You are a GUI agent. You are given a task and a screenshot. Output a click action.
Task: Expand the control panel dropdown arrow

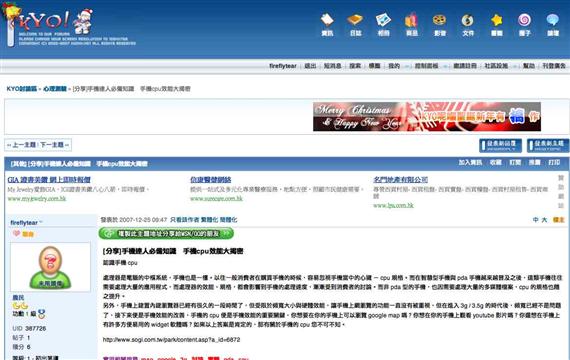click(445, 66)
